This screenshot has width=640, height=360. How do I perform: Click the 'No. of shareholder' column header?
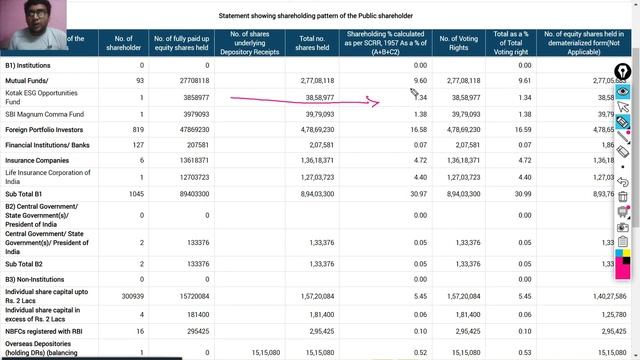[x=123, y=43]
